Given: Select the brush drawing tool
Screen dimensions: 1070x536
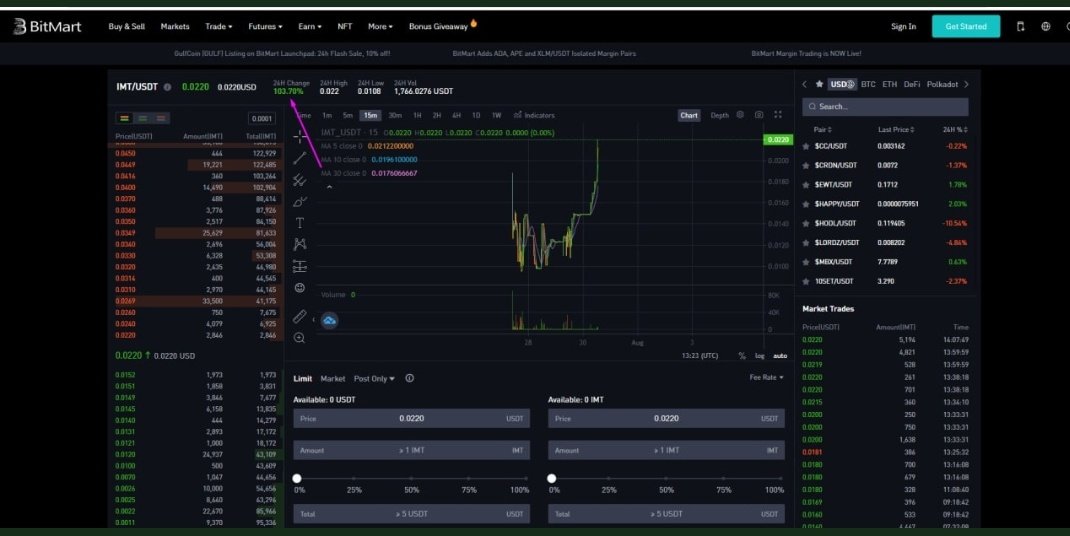Looking at the screenshot, I should 300,202.
